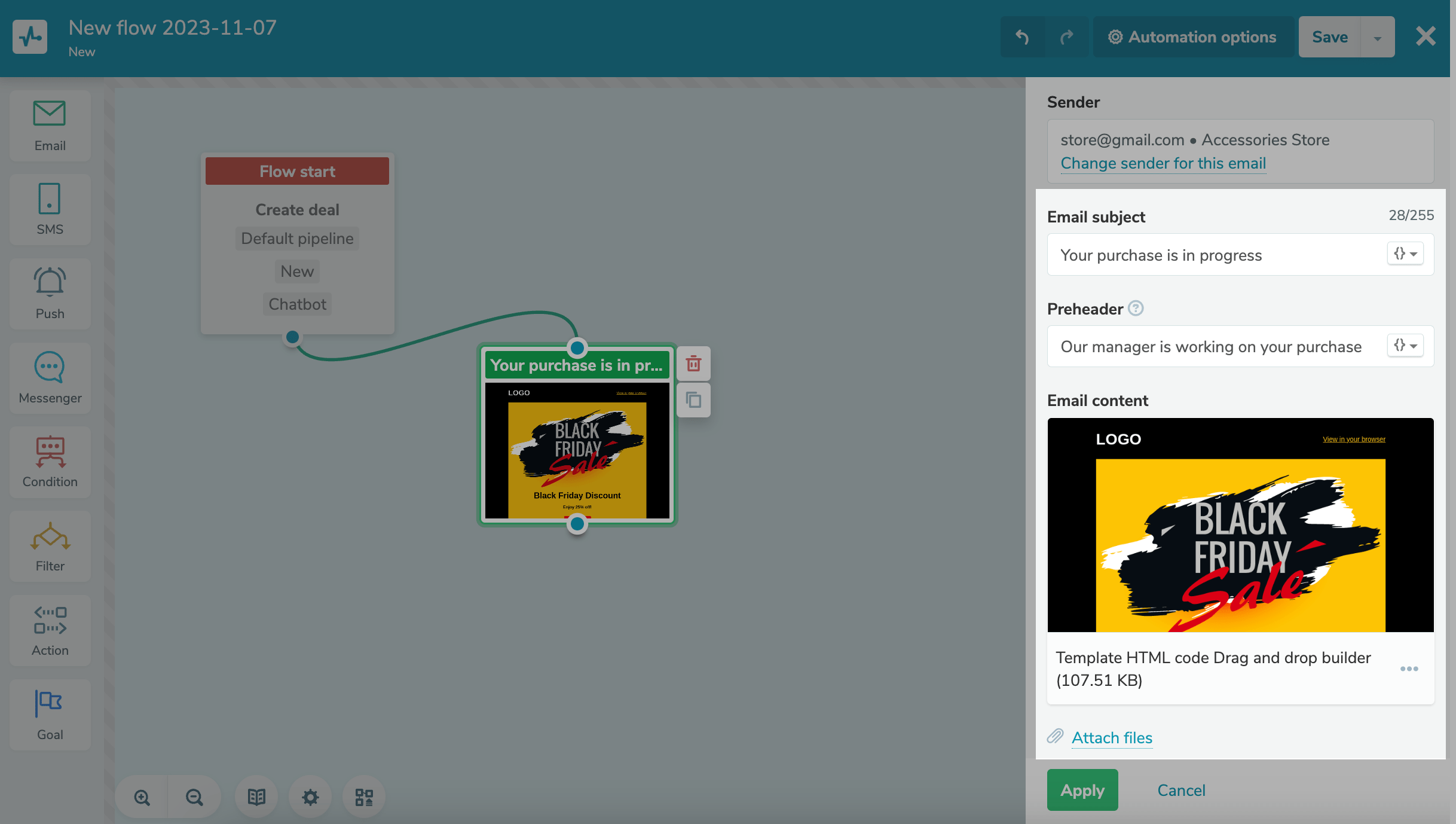
Task: Delete the email block with trash icon
Action: (x=693, y=364)
